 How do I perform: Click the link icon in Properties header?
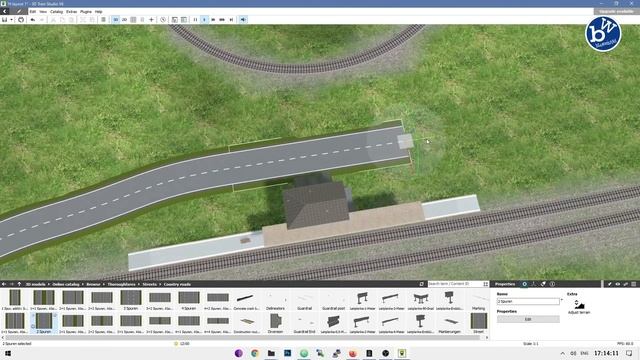pos(625,284)
